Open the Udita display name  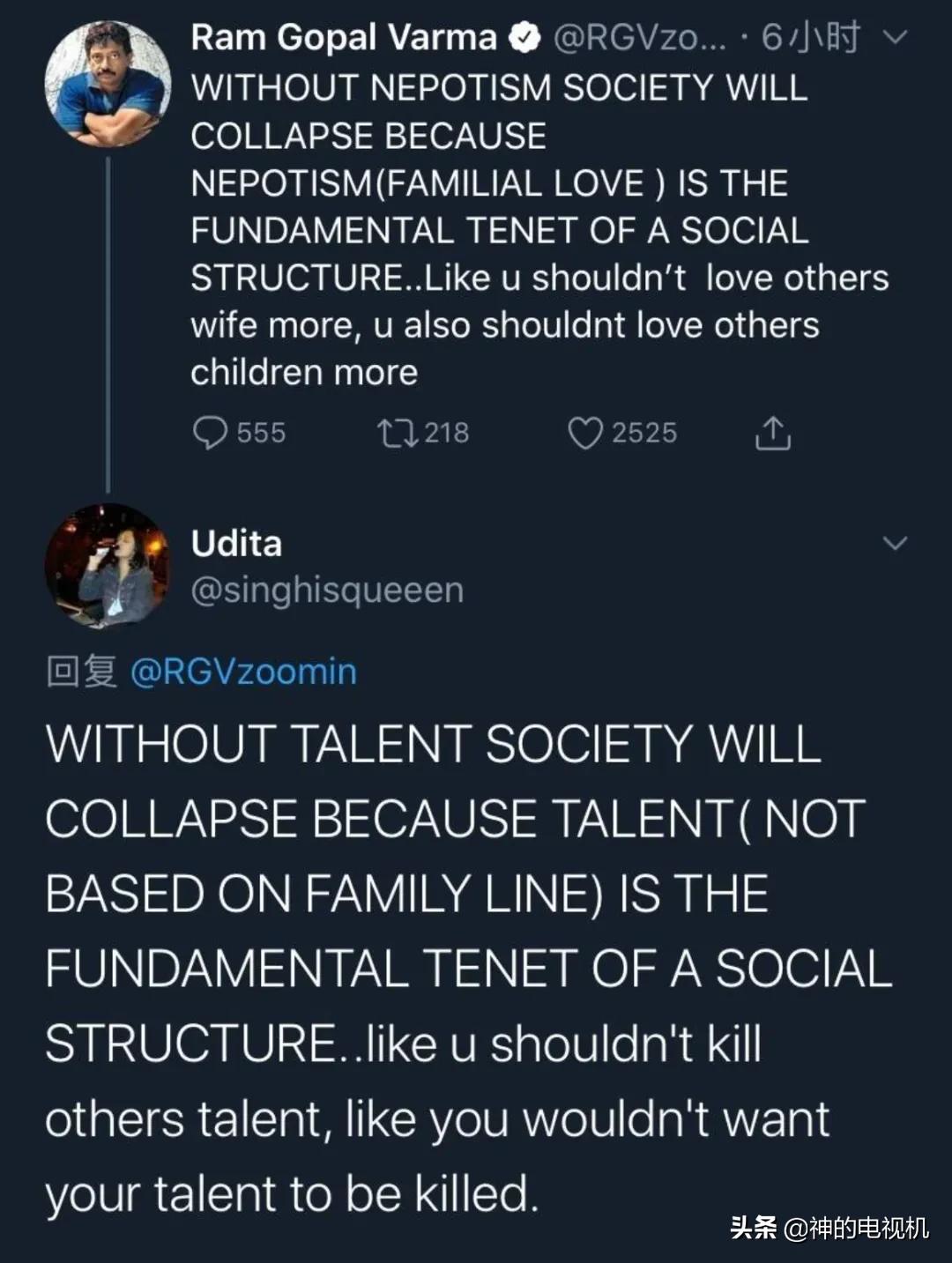(236, 543)
